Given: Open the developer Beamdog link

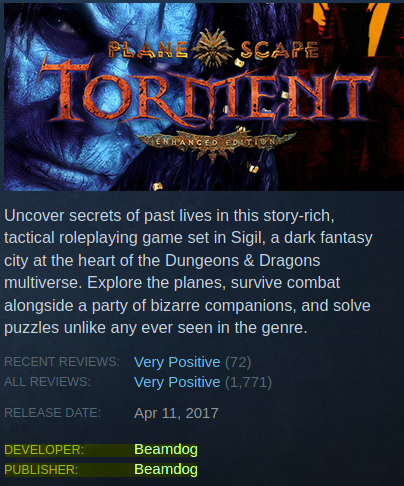Looking at the screenshot, I should (x=166, y=449).
